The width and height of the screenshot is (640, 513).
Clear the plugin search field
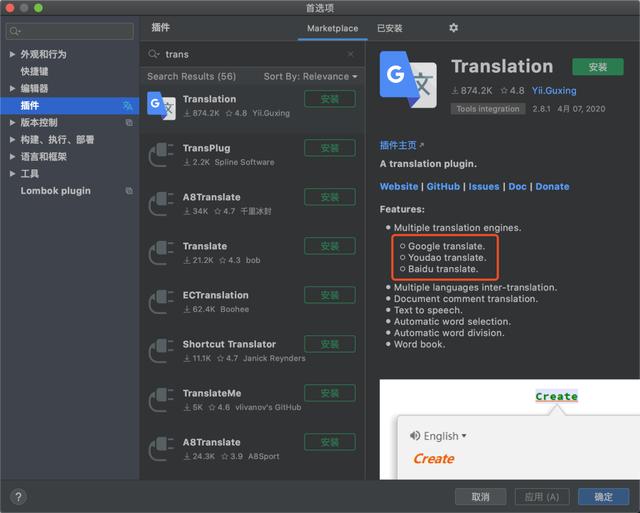coord(350,54)
